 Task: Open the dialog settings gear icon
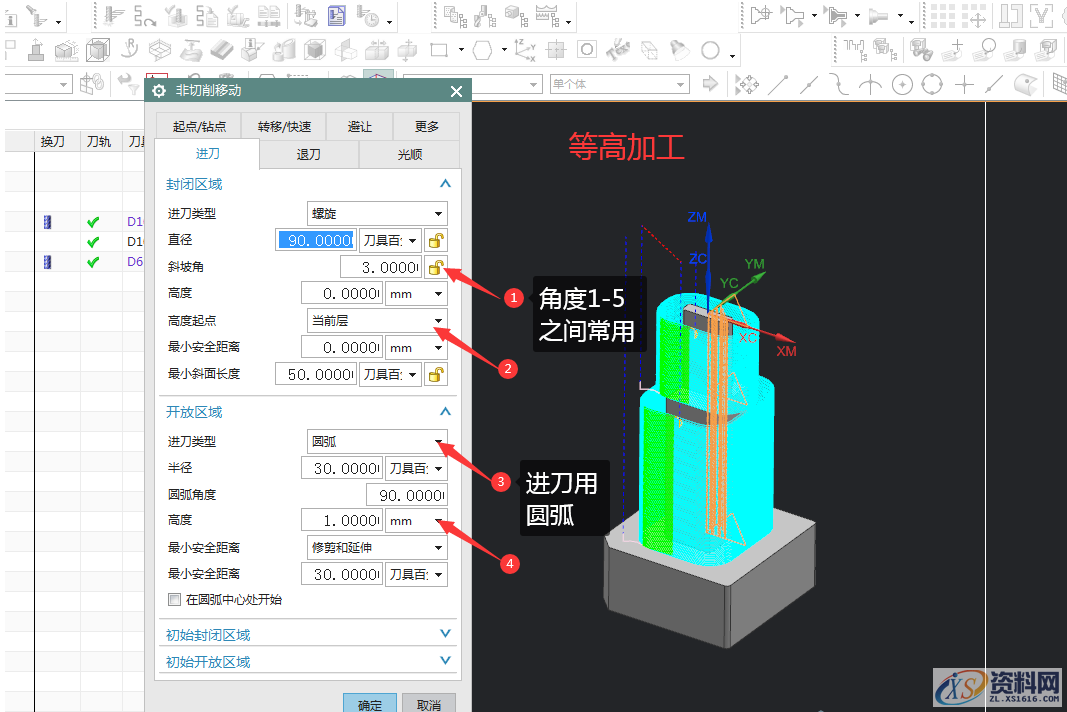click(158, 90)
